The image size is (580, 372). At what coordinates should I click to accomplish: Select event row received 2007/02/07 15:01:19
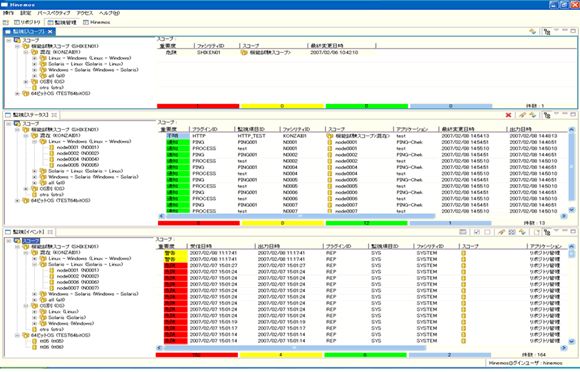tap(361, 322)
